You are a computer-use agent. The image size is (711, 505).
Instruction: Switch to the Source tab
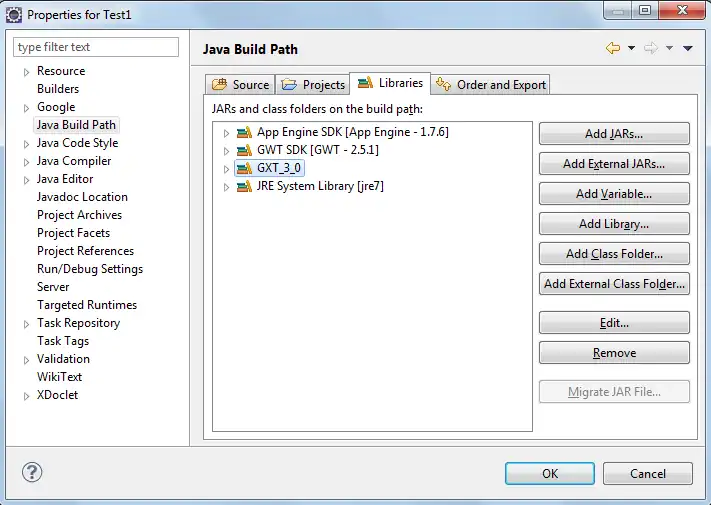click(240, 85)
